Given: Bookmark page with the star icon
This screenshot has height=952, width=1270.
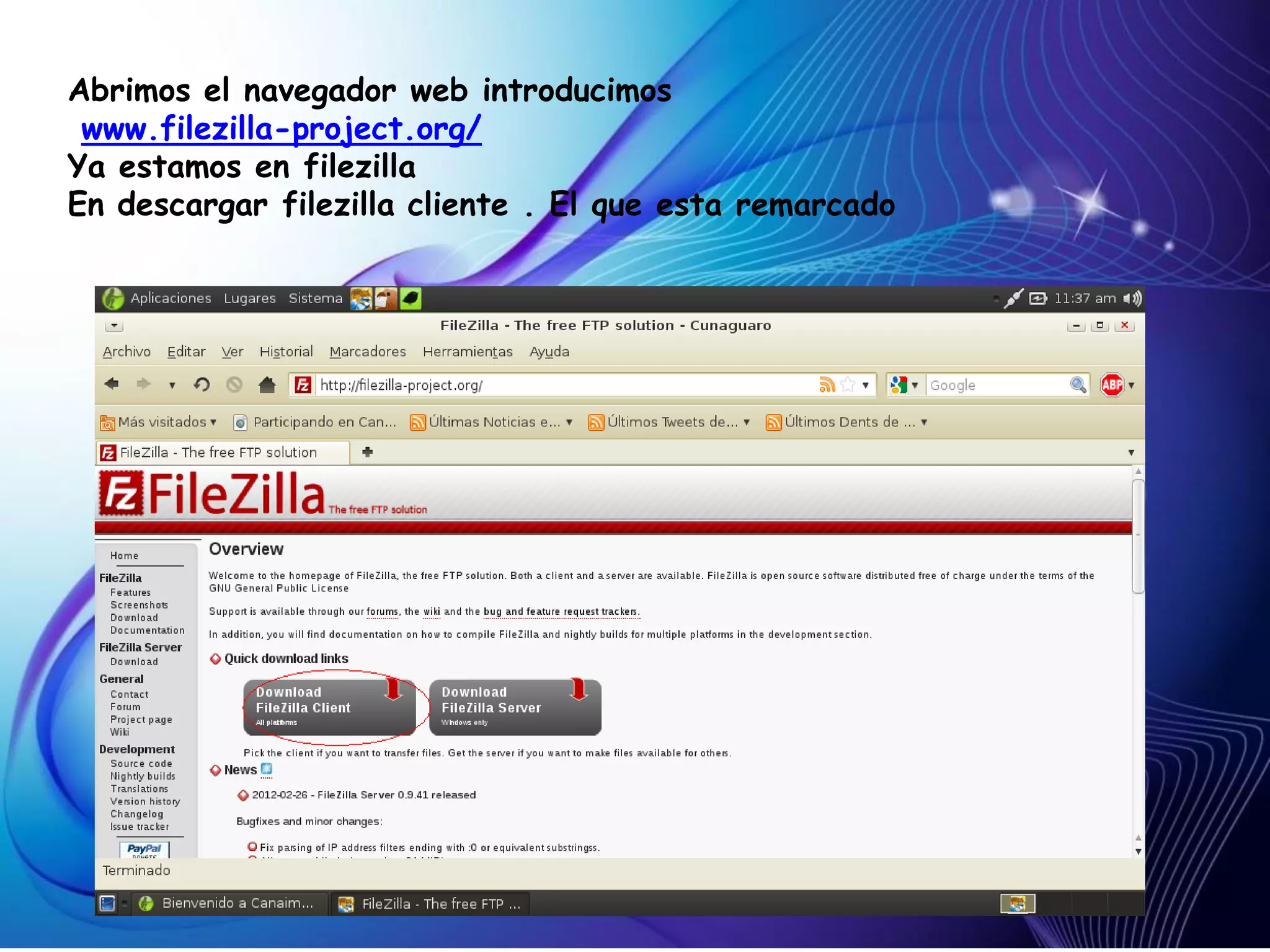Looking at the screenshot, I should click(x=848, y=385).
